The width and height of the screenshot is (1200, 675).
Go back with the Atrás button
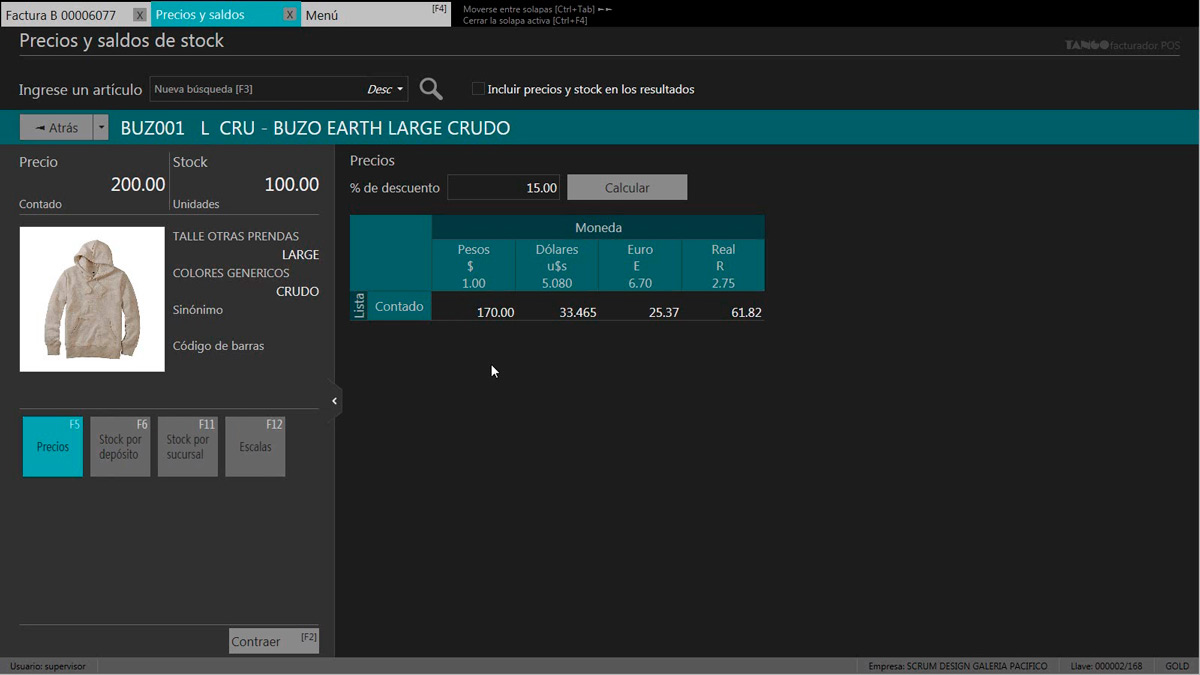coord(56,128)
